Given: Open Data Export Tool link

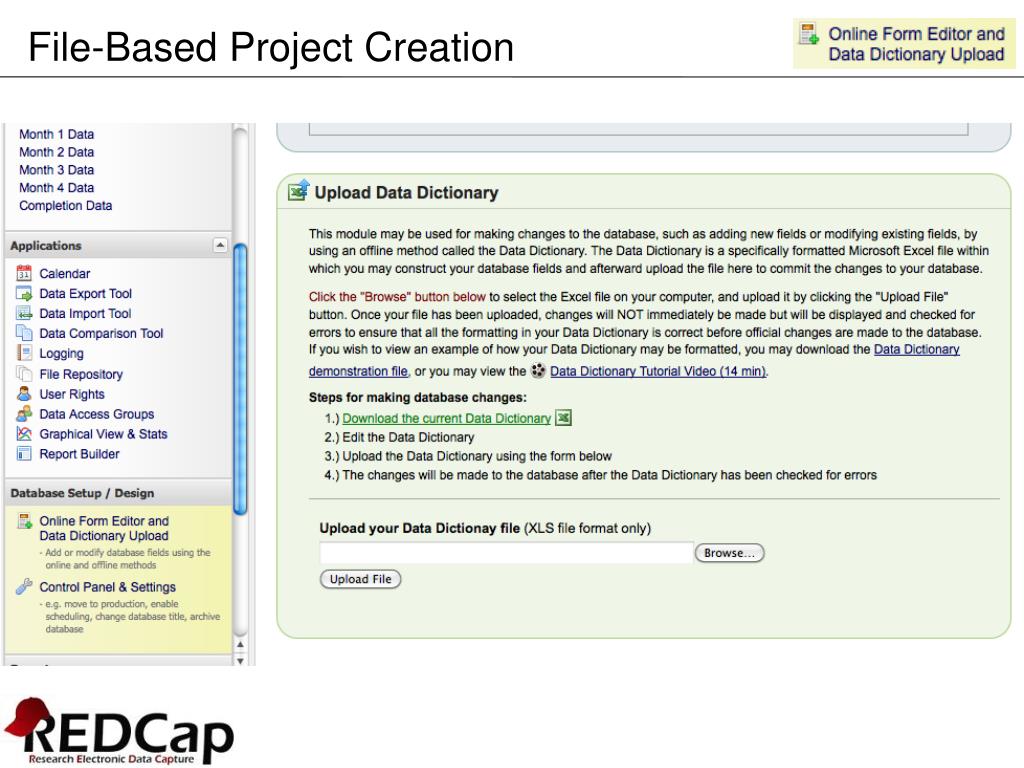Looking at the screenshot, I should 86,294.
